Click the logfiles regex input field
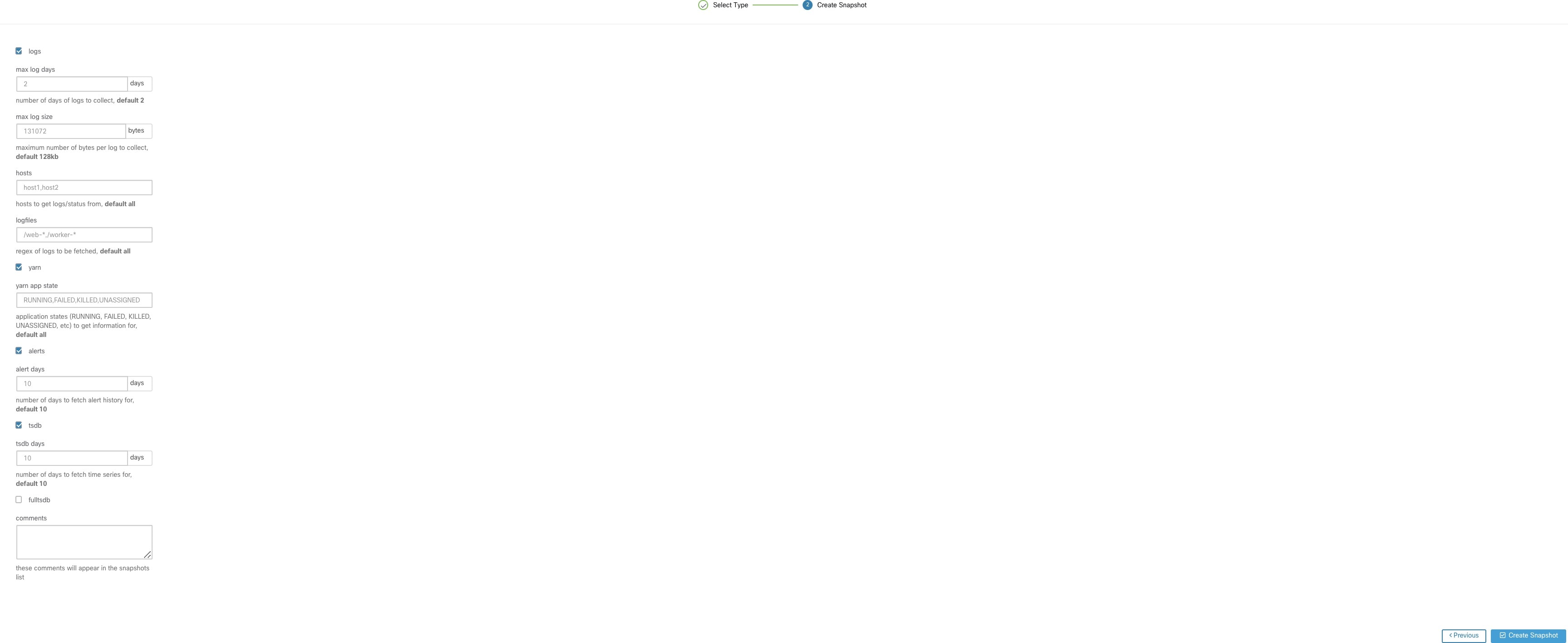This screenshot has width=1568, height=643. tap(83, 234)
